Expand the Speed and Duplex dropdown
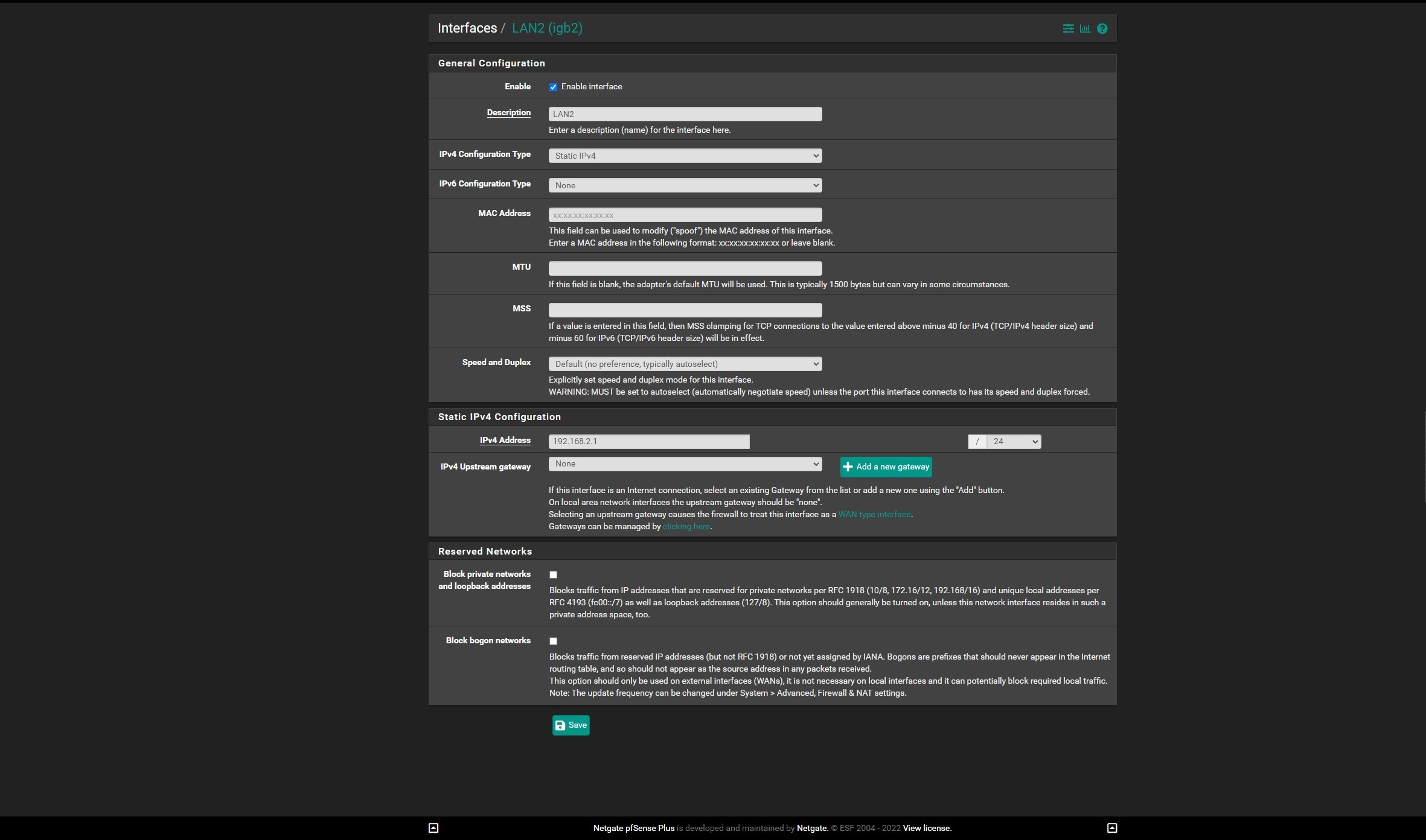 coord(685,364)
